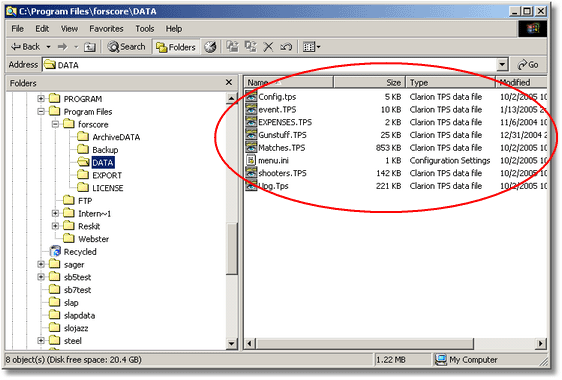Screen dimensions: 562x380
Task: Close the Folders pane
Action: pos(229,83)
